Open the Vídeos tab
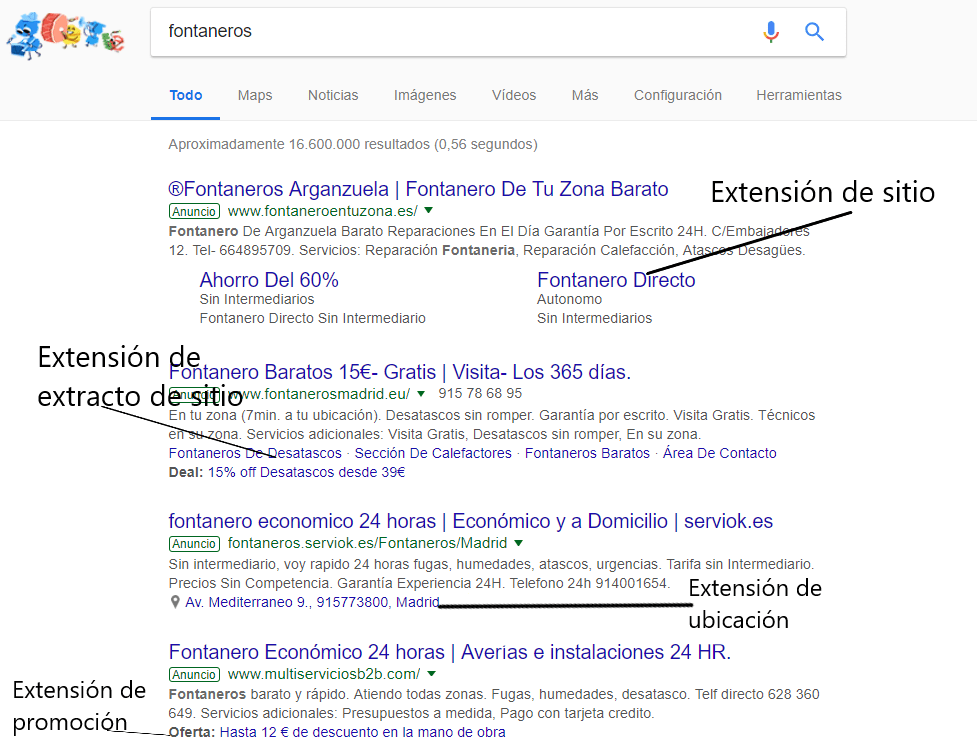Image resolution: width=977 pixels, height=754 pixels. pyautogui.click(x=514, y=95)
